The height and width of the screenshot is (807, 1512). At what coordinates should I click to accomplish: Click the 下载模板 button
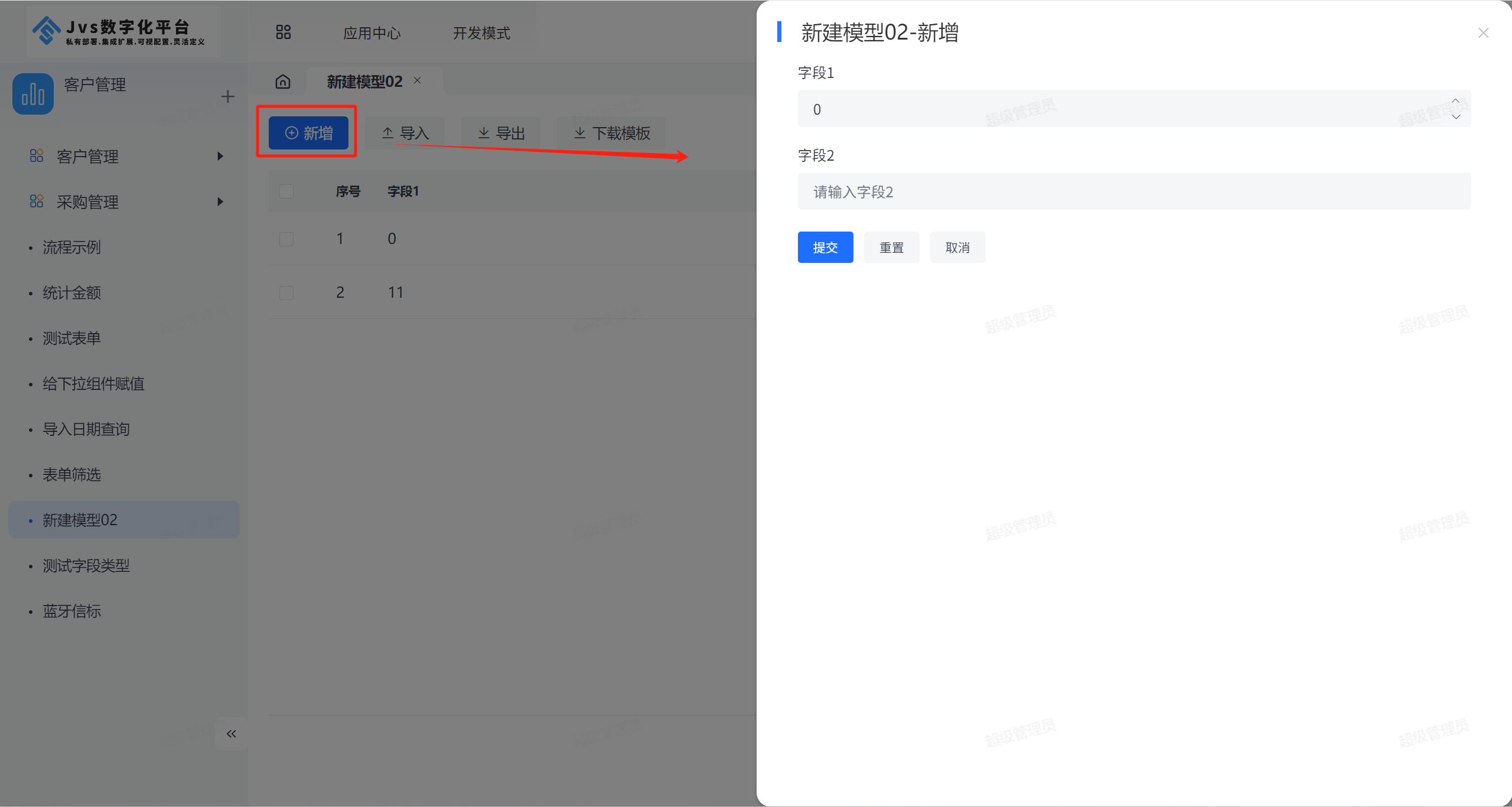point(612,133)
